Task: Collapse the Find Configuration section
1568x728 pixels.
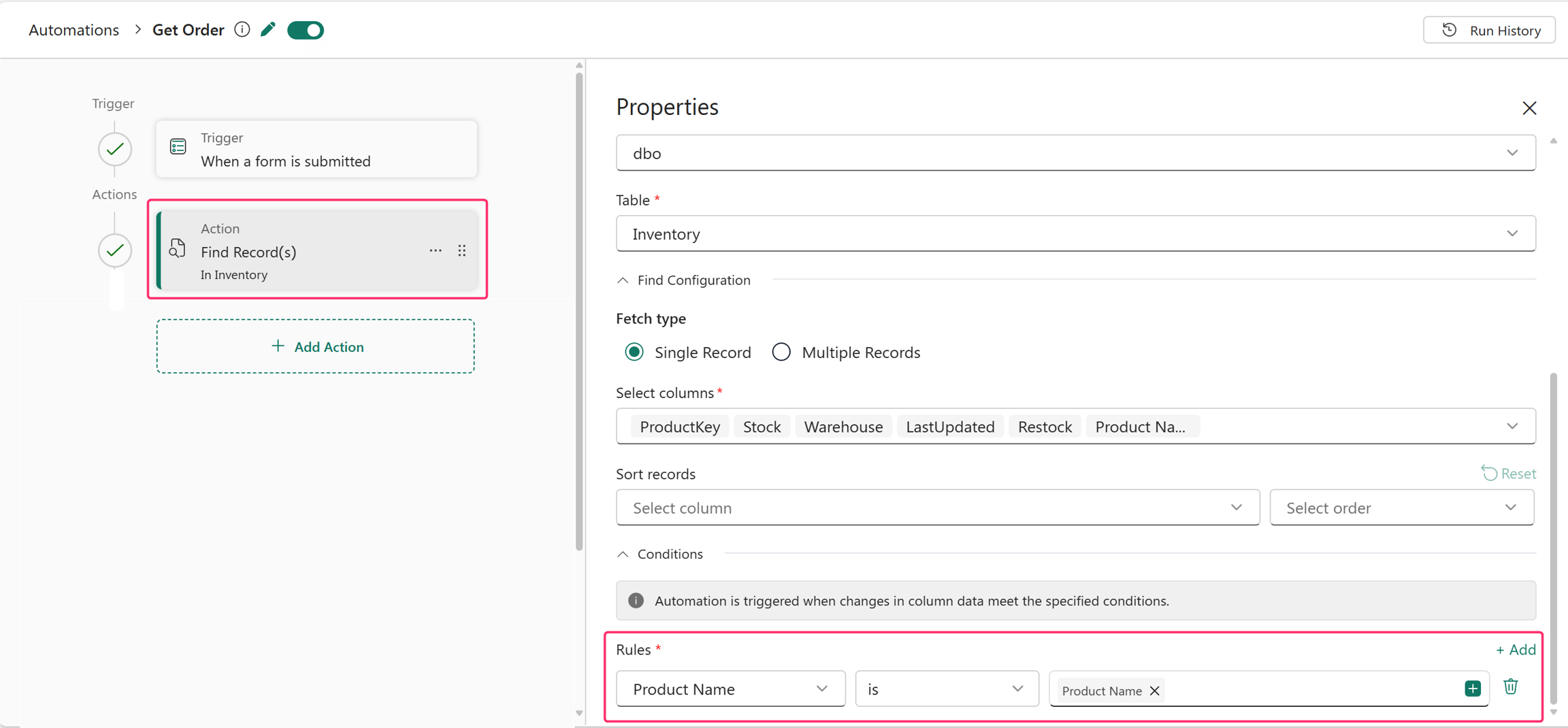Action: pos(623,280)
